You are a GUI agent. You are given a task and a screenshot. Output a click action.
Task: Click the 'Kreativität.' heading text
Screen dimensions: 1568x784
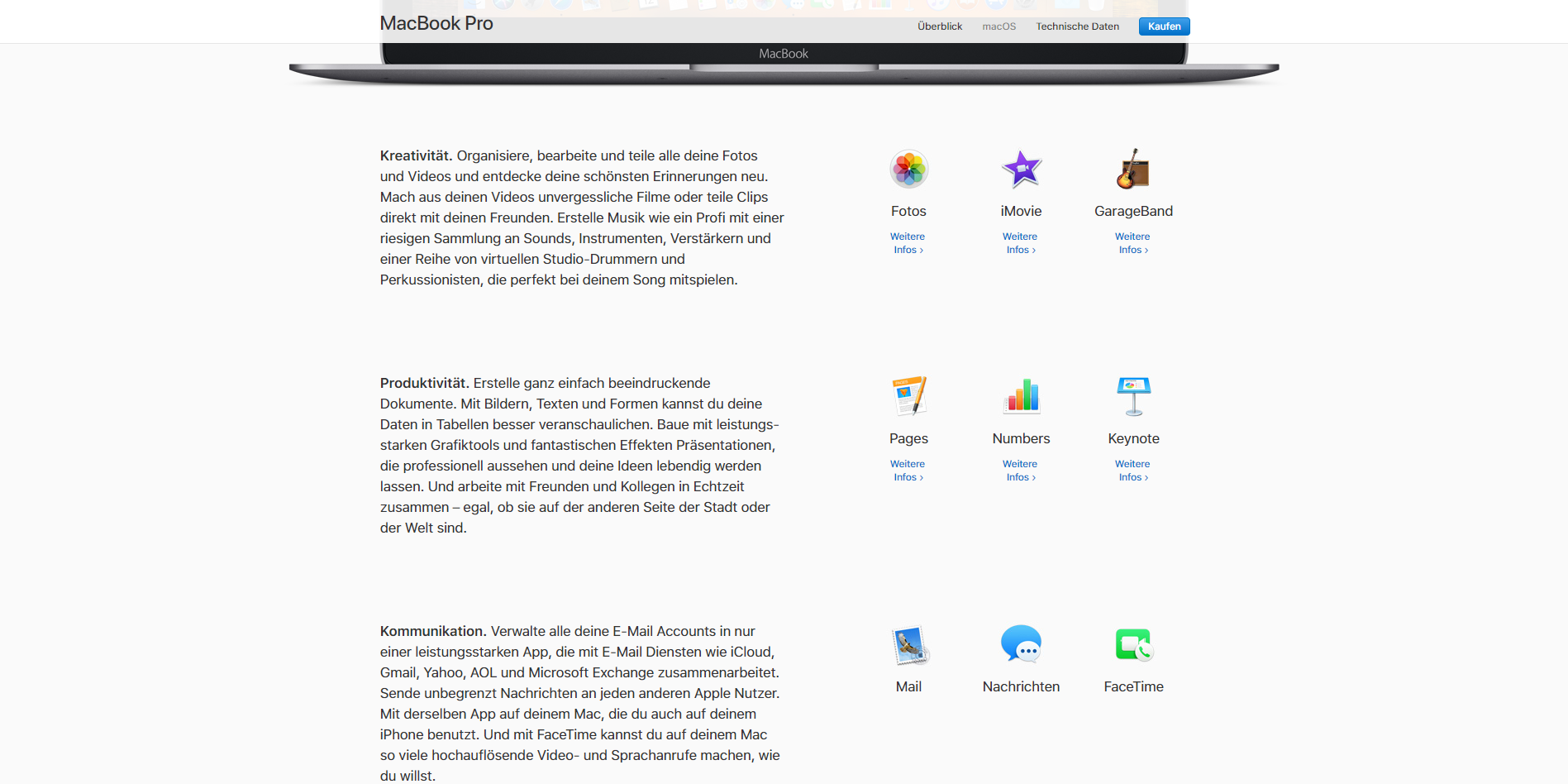click(x=416, y=155)
